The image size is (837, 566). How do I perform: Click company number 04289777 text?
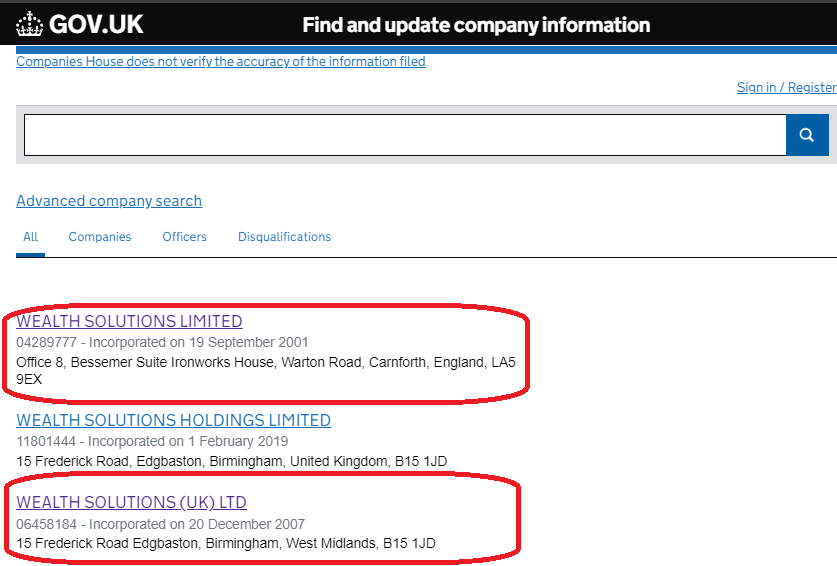point(47,343)
